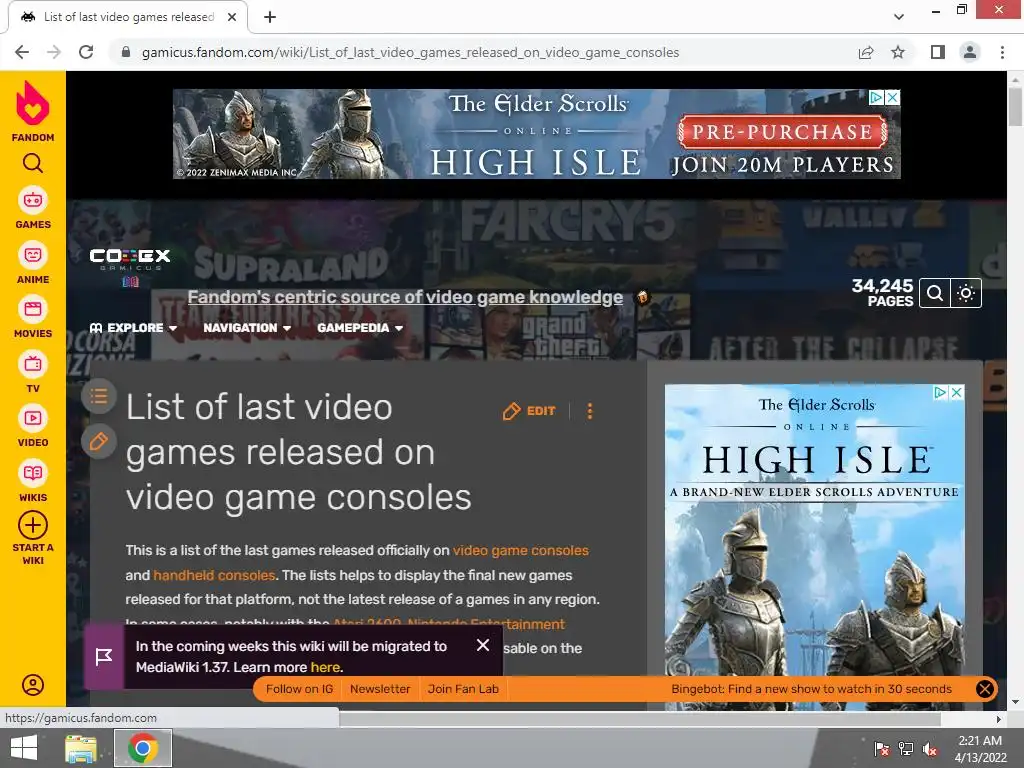The image size is (1024, 768).
Task: Bookmark this page with the star
Action: click(898, 52)
